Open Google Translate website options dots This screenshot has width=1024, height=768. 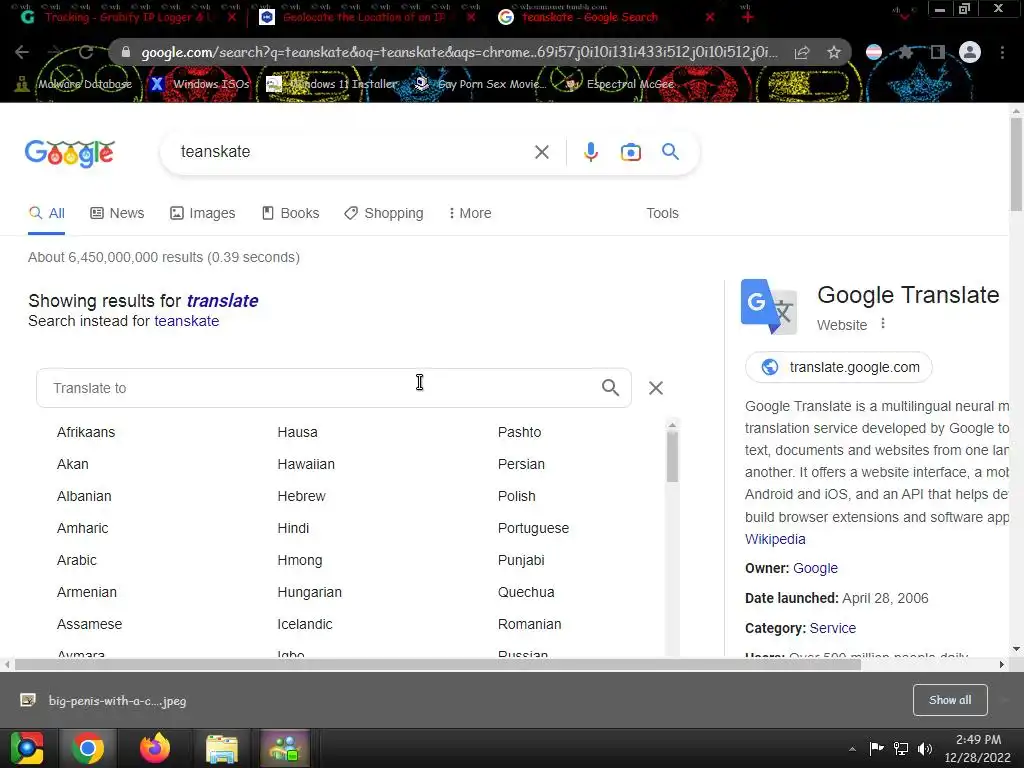[883, 323]
